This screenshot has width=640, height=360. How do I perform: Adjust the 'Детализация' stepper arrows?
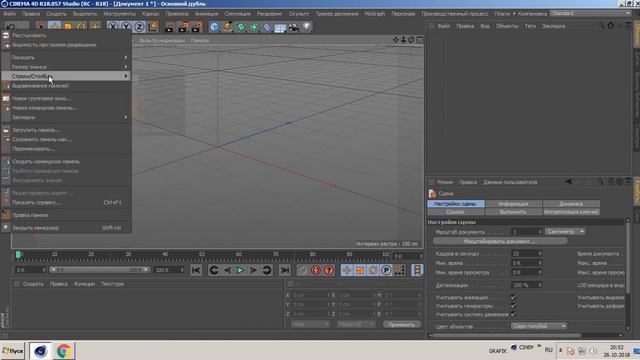coord(540,284)
